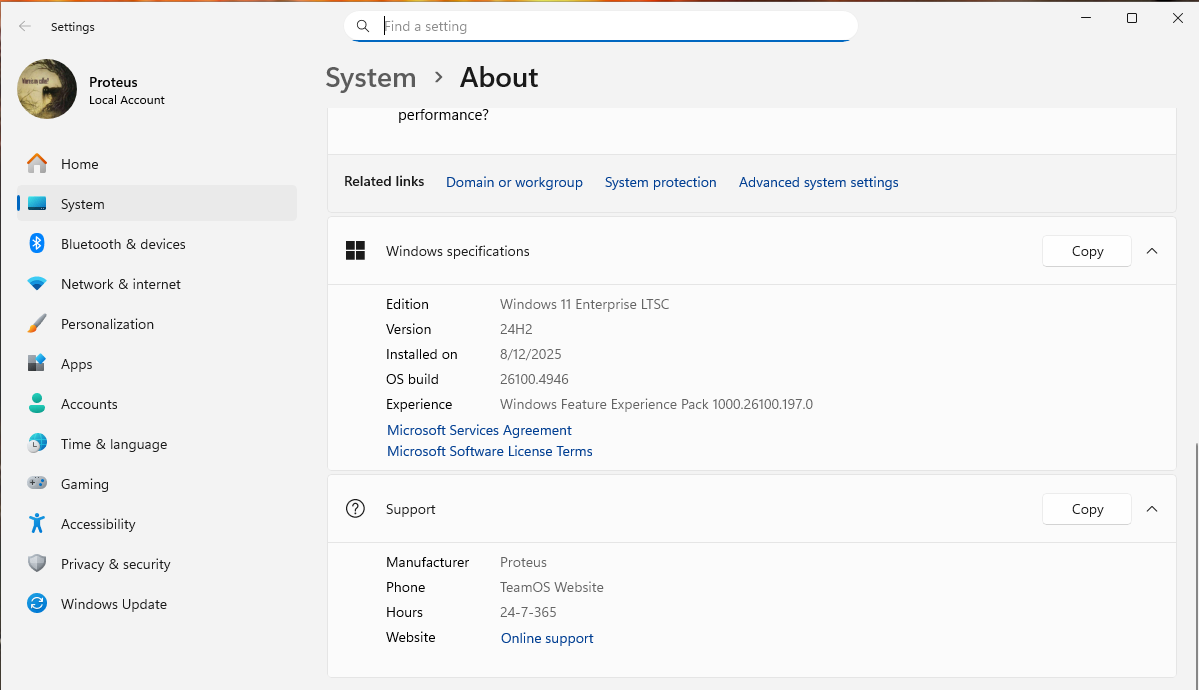Open the Privacy & security section
This screenshot has width=1199, height=690.
pyautogui.click(x=157, y=563)
